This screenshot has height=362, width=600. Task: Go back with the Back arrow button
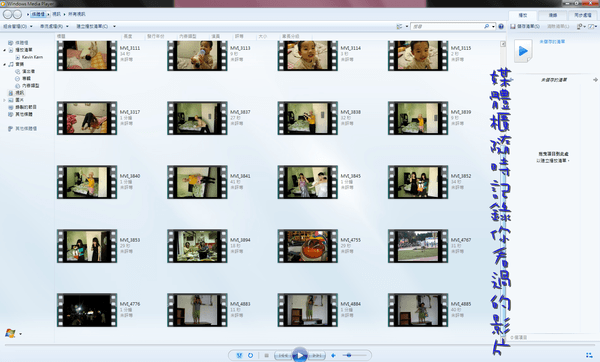[7, 15]
